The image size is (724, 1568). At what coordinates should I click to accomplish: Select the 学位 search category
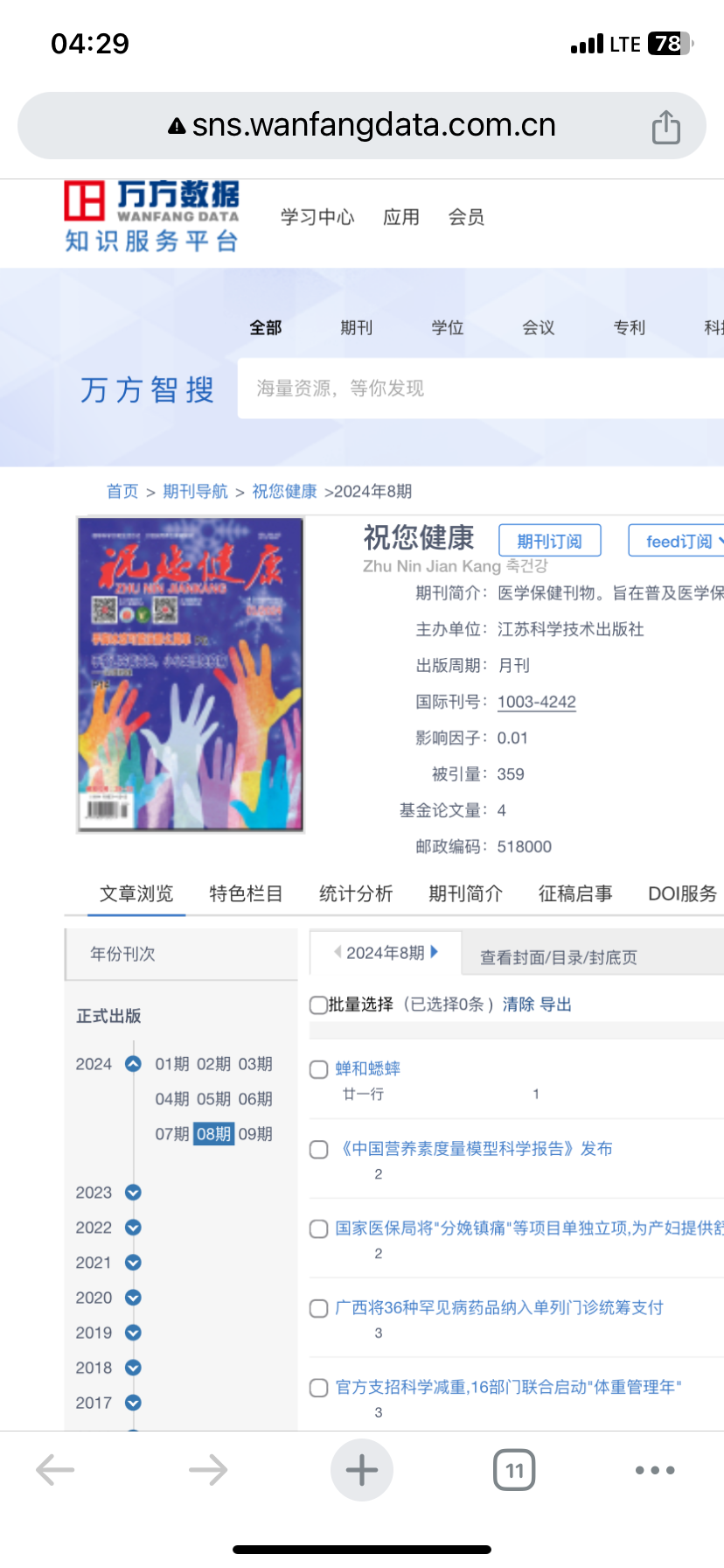pyautogui.click(x=448, y=327)
